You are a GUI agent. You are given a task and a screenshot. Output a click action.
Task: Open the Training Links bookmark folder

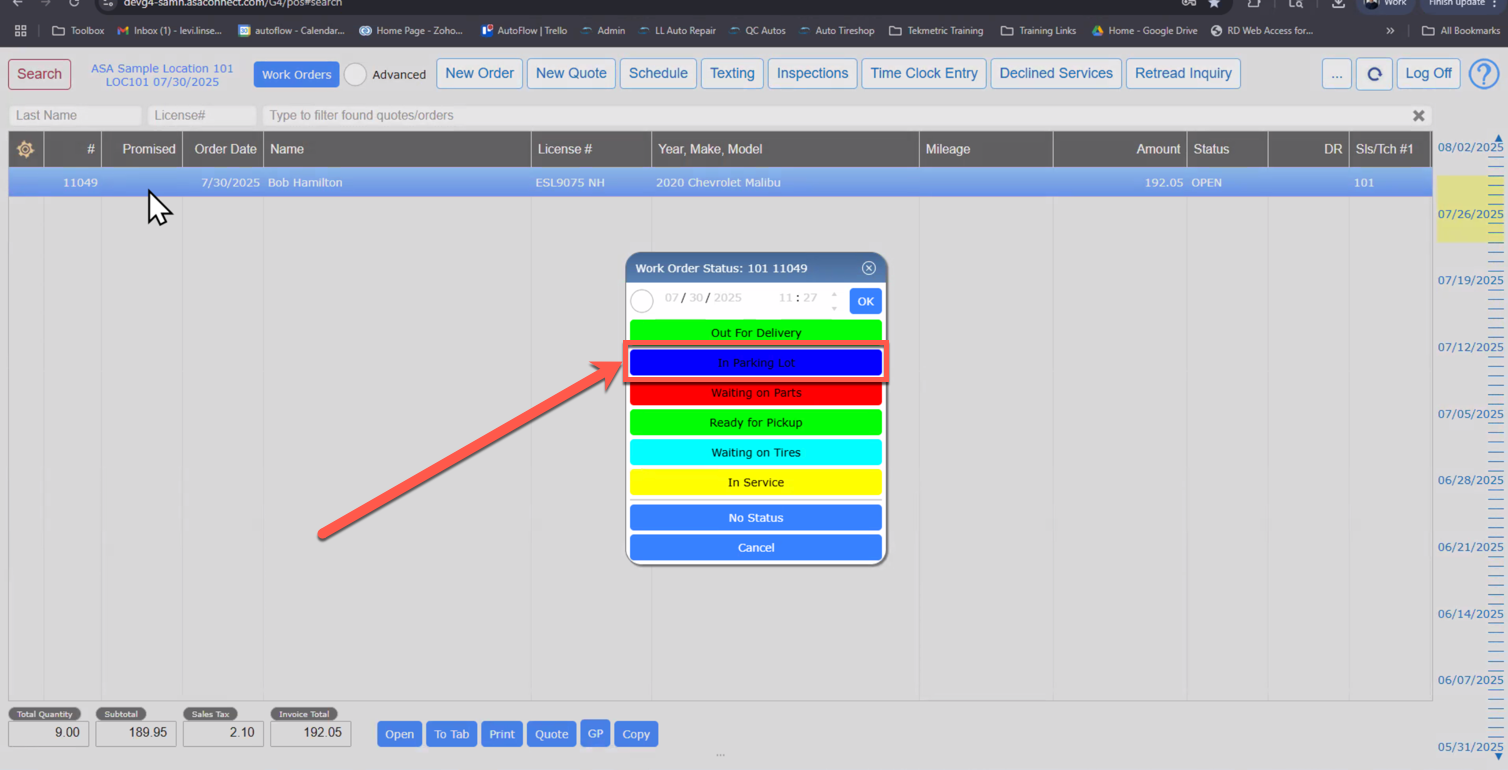point(1038,31)
